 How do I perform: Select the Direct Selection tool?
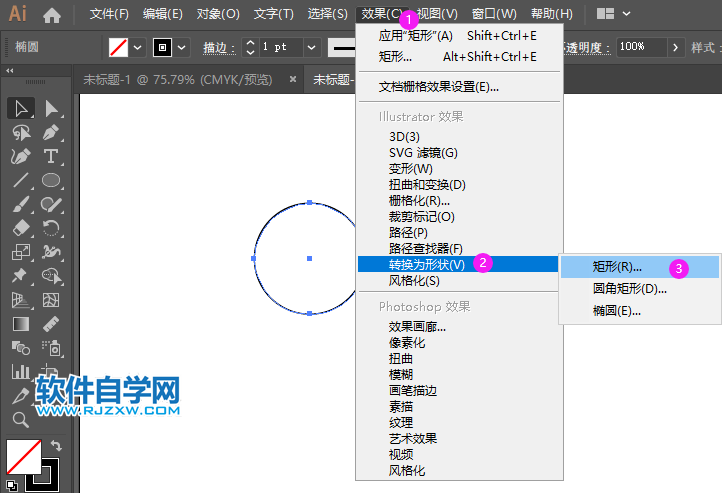click(x=51, y=108)
